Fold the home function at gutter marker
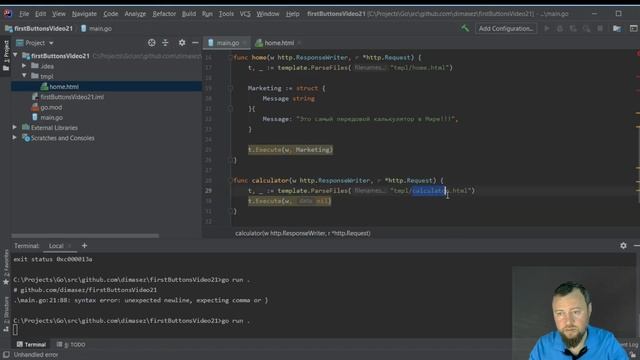 230,58
